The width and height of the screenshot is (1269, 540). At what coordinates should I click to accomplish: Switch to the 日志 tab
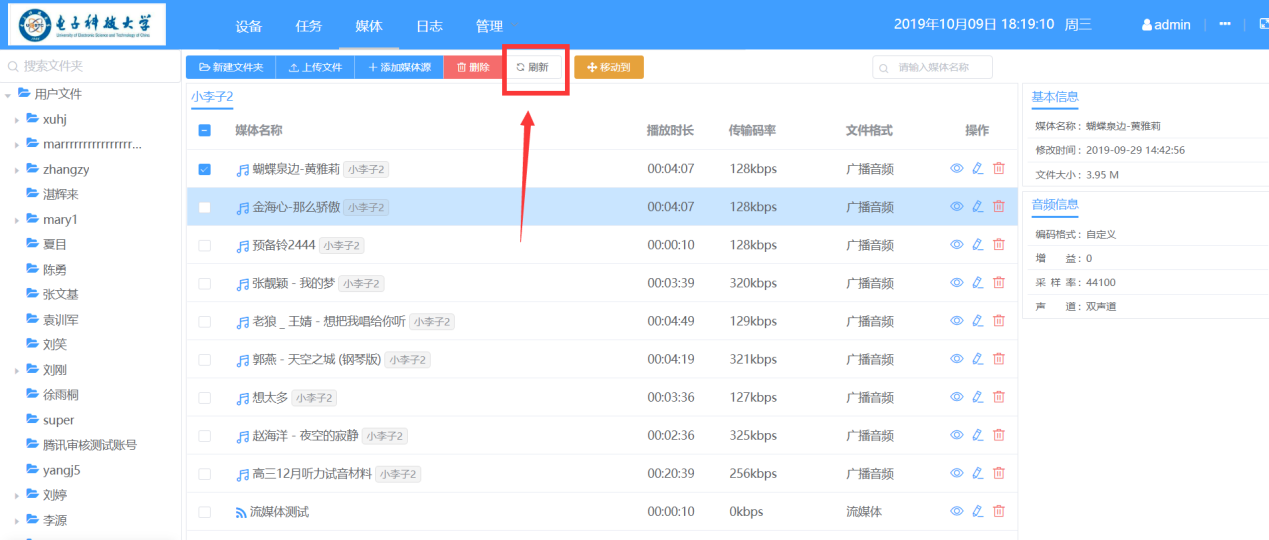click(x=429, y=26)
